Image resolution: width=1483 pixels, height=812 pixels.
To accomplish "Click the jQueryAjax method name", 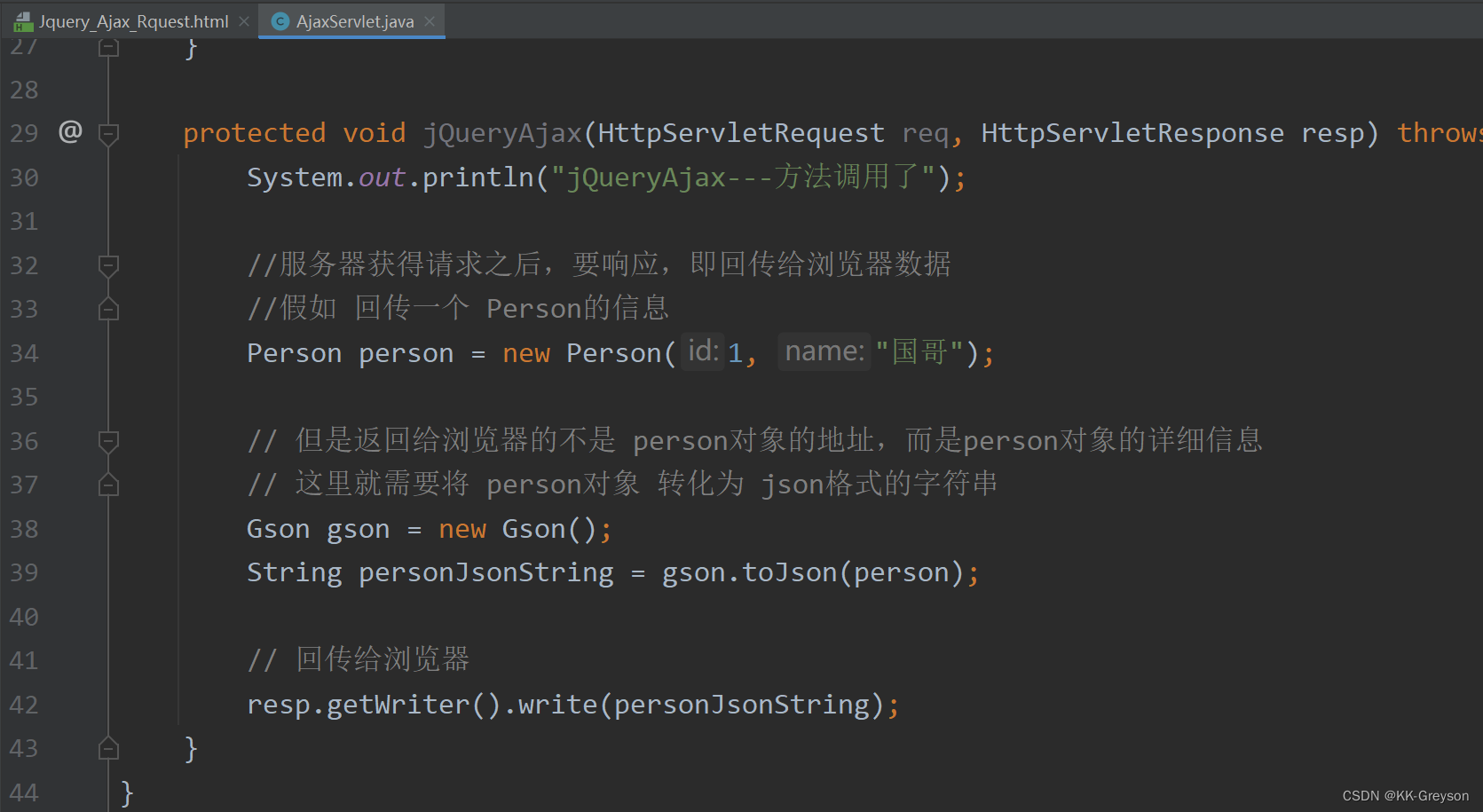I will point(502,133).
